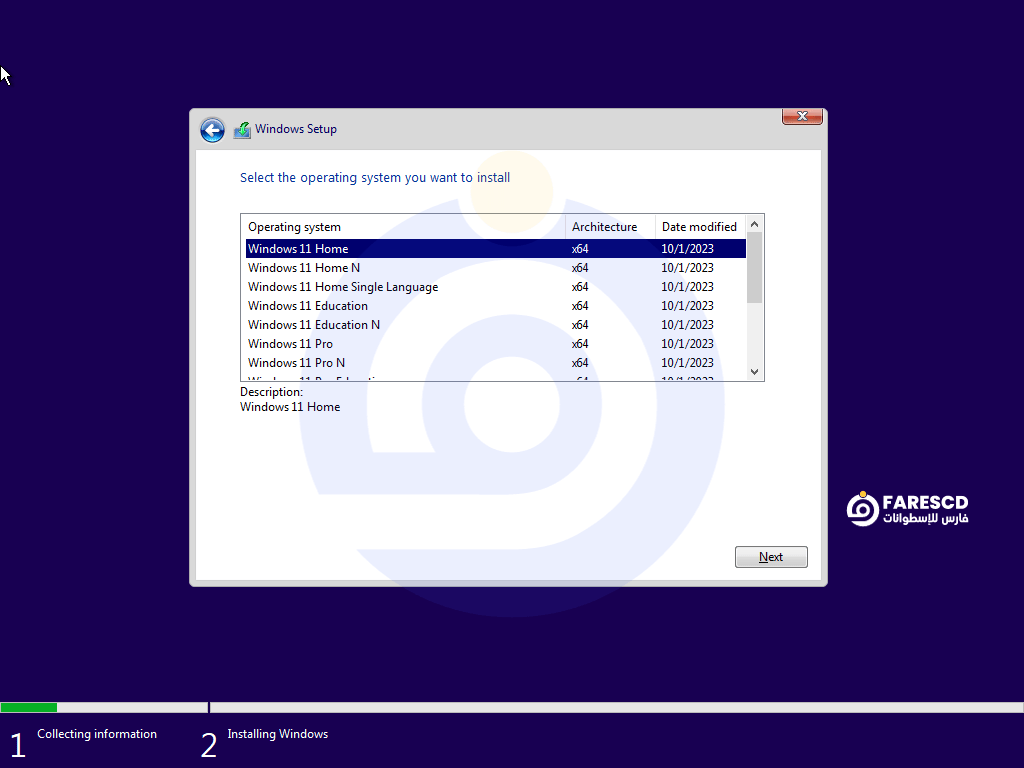Viewport: 1024px width, 768px height.
Task: Choose Windows 11 Pro N
Action: point(496,362)
